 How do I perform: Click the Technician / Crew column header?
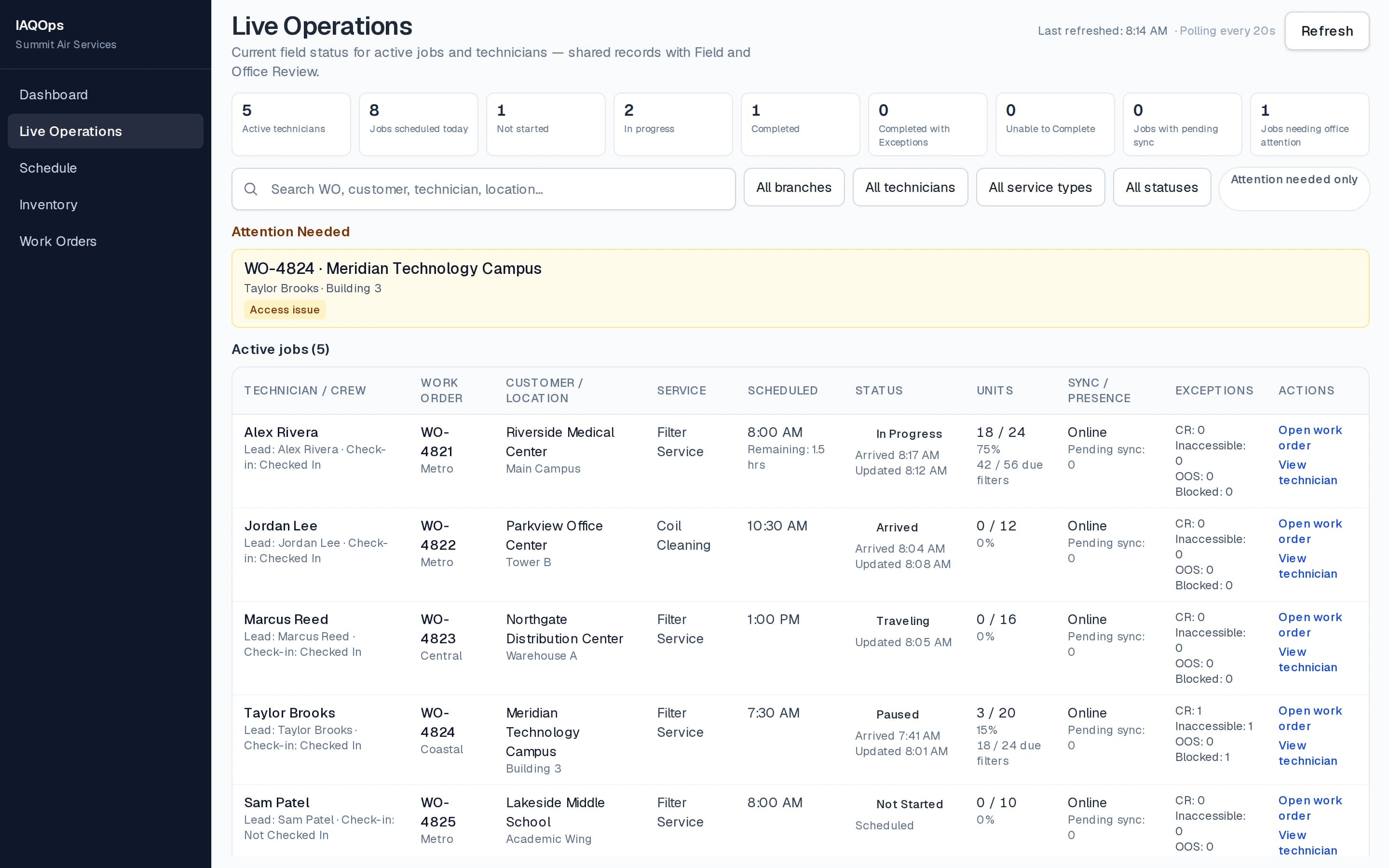click(305, 391)
